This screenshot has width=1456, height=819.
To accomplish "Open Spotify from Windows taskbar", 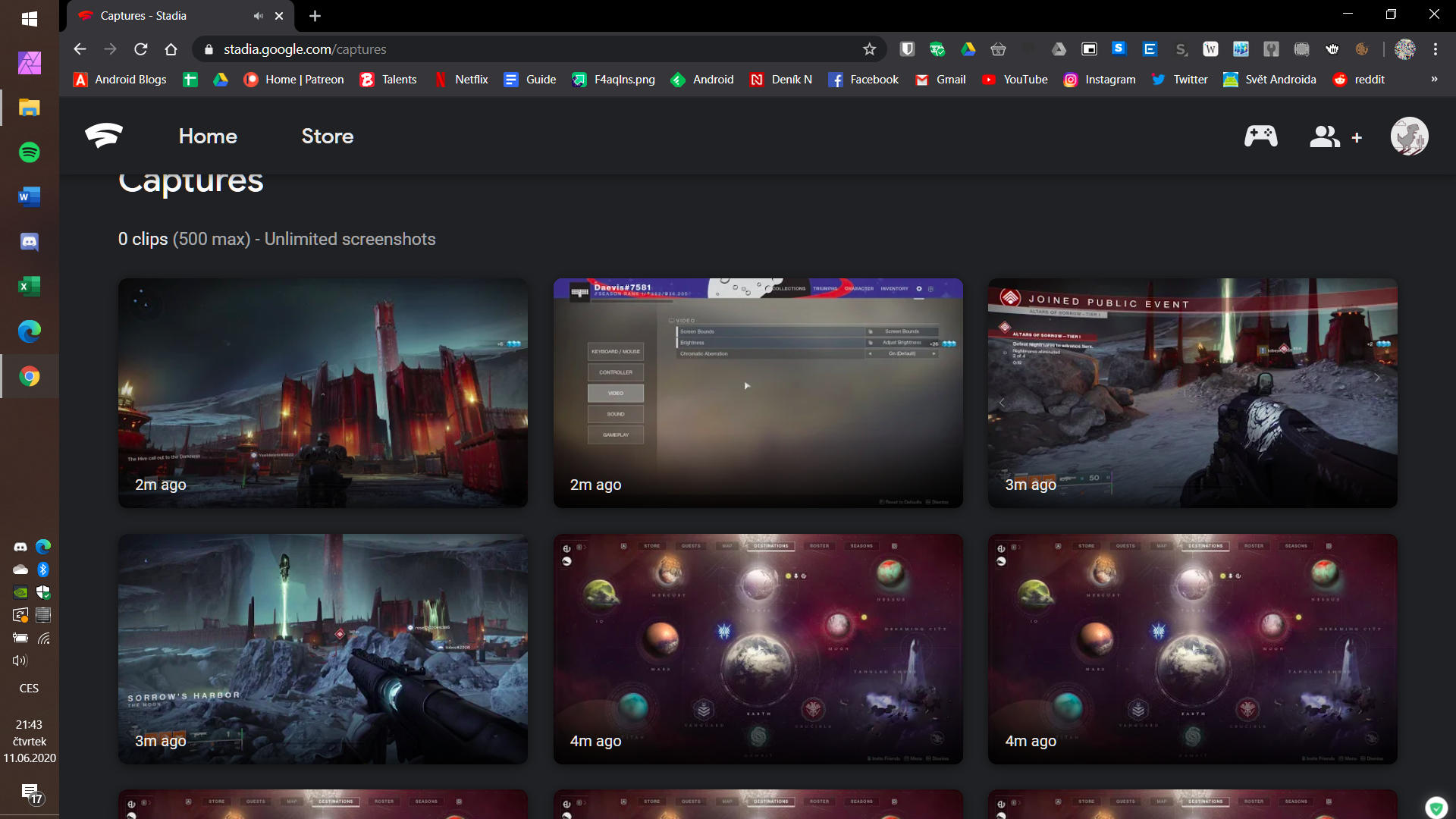I will click(30, 152).
